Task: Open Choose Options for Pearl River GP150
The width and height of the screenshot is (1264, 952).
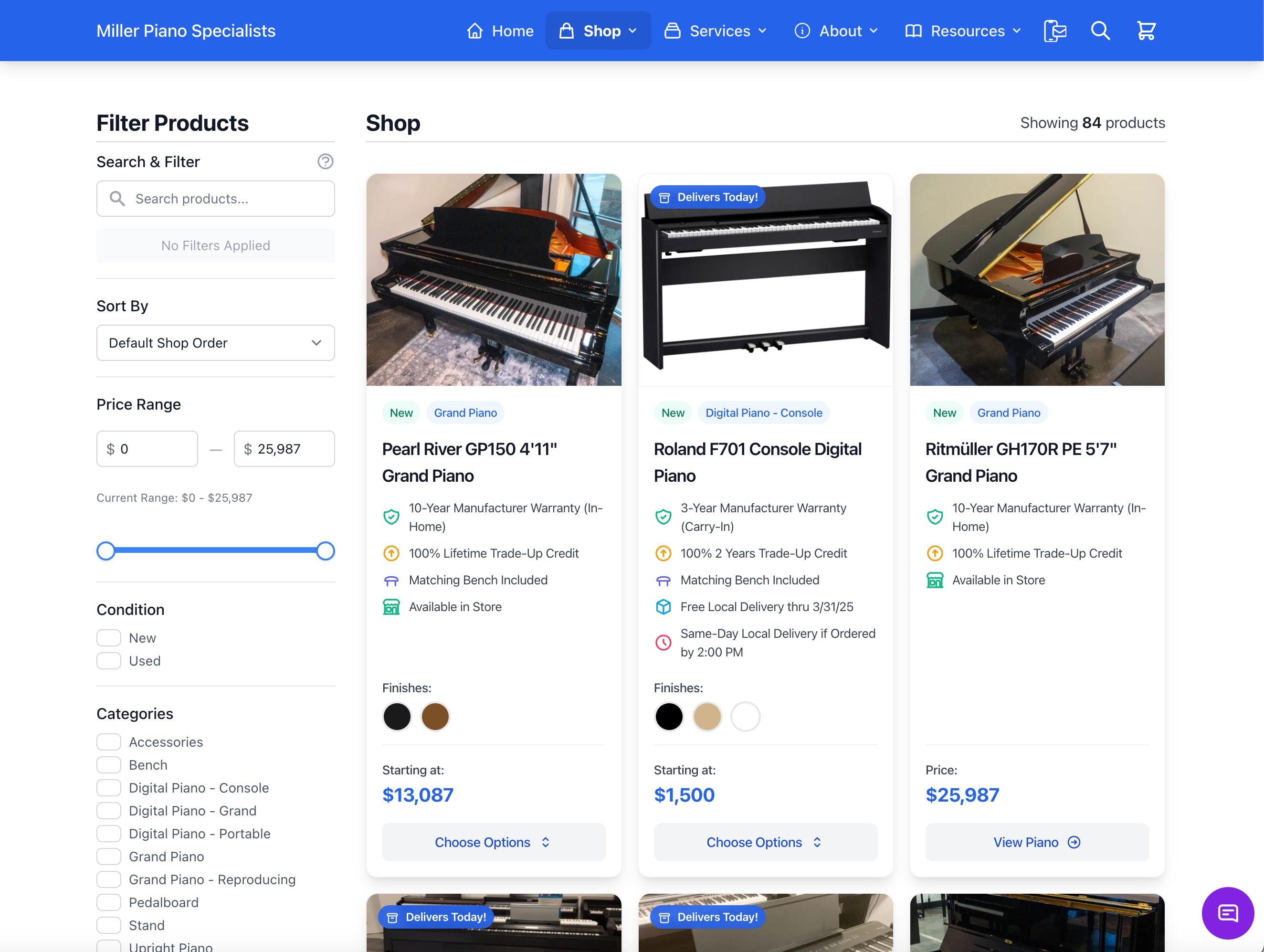Action: pos(494,842)
